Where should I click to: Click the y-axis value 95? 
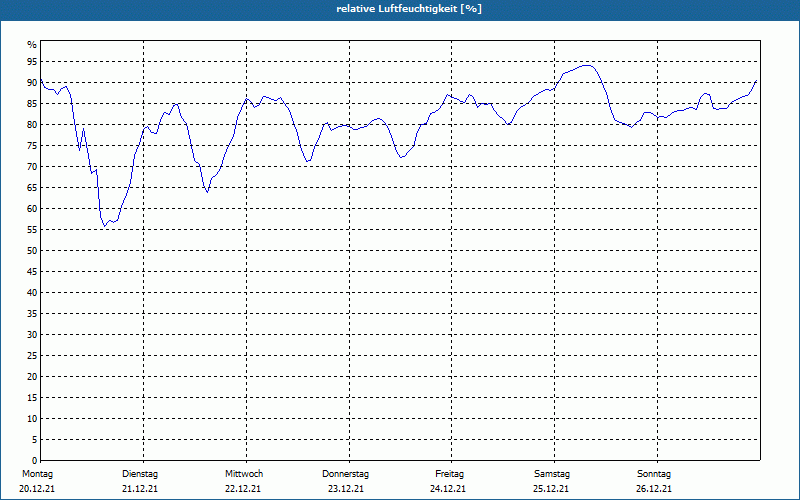click(32, 62)
